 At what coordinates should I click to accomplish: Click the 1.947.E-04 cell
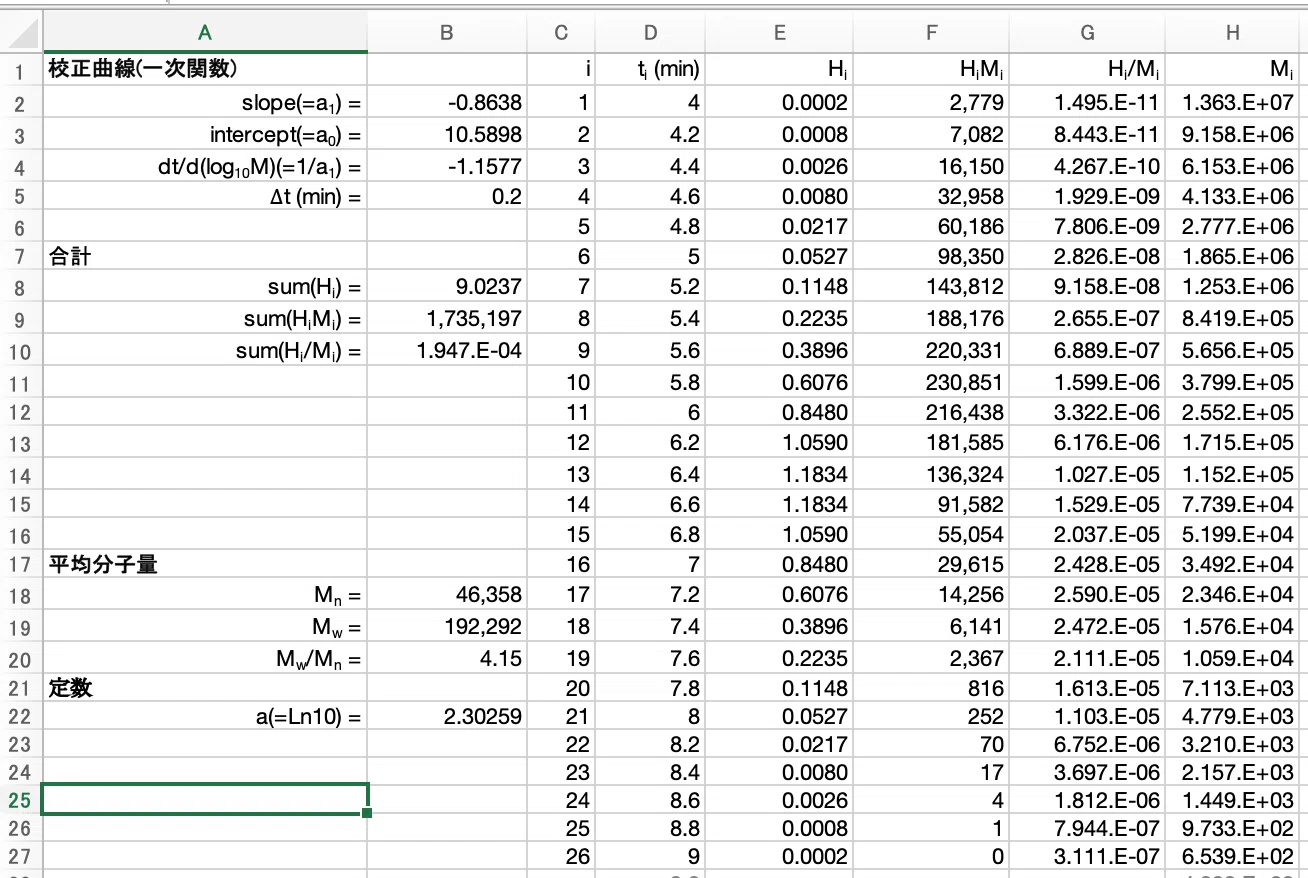[447, 351]
